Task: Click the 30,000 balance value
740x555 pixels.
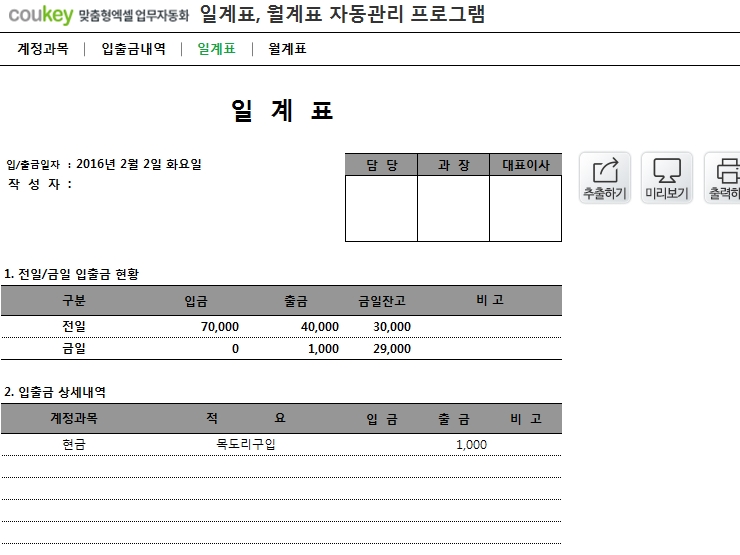Action: click(392, 327)
